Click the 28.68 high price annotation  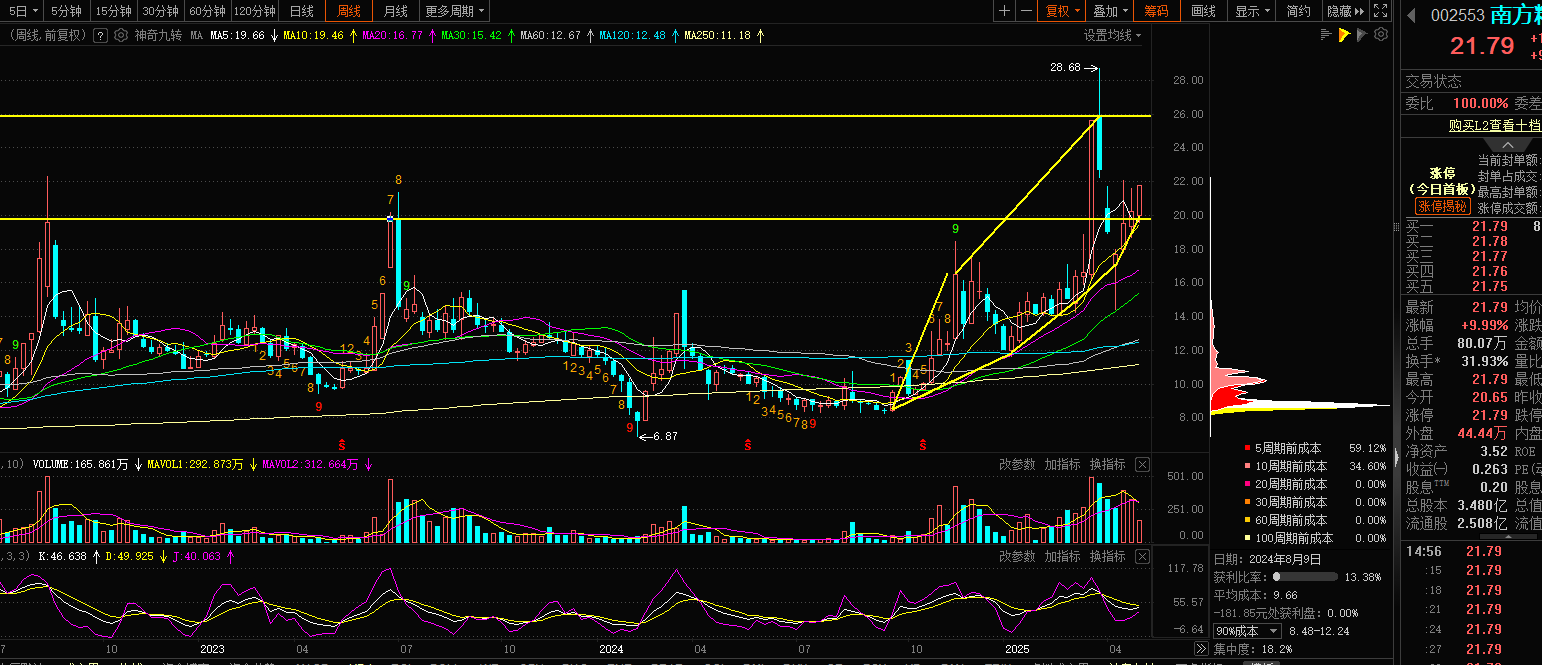coord(1066,68)
